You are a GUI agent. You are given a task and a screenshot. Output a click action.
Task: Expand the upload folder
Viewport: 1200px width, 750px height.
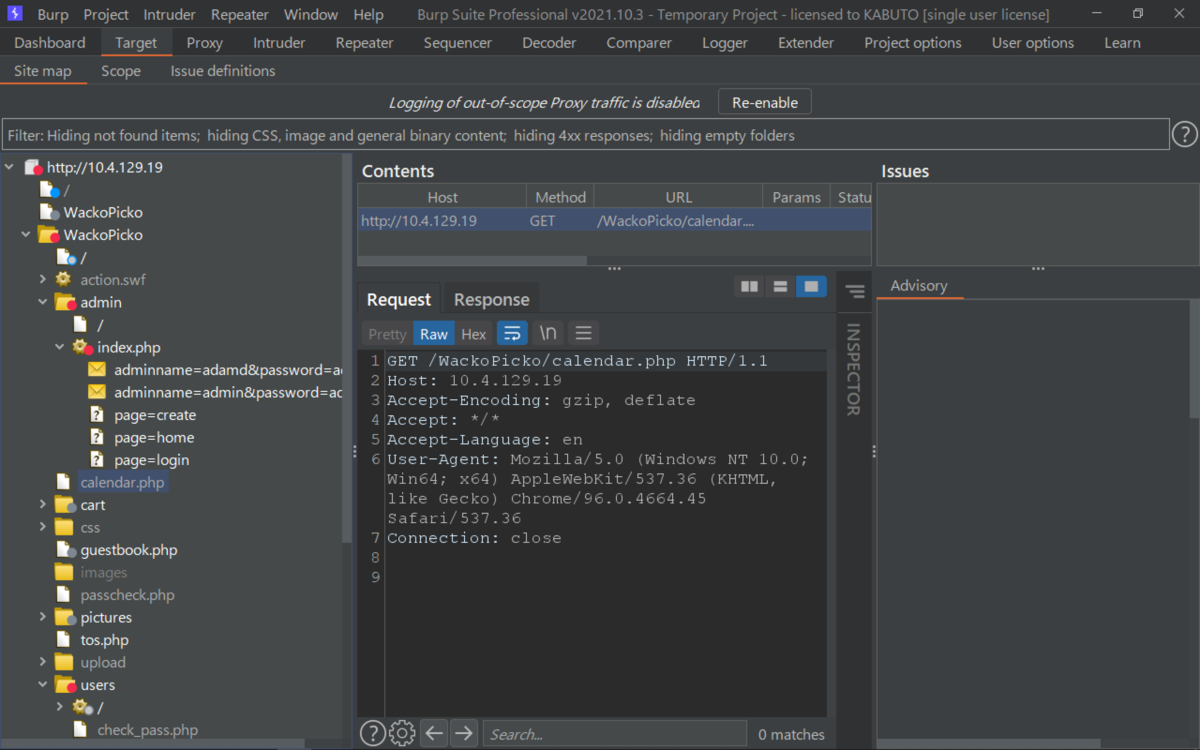pyautogui.click(x=43, y=662)
